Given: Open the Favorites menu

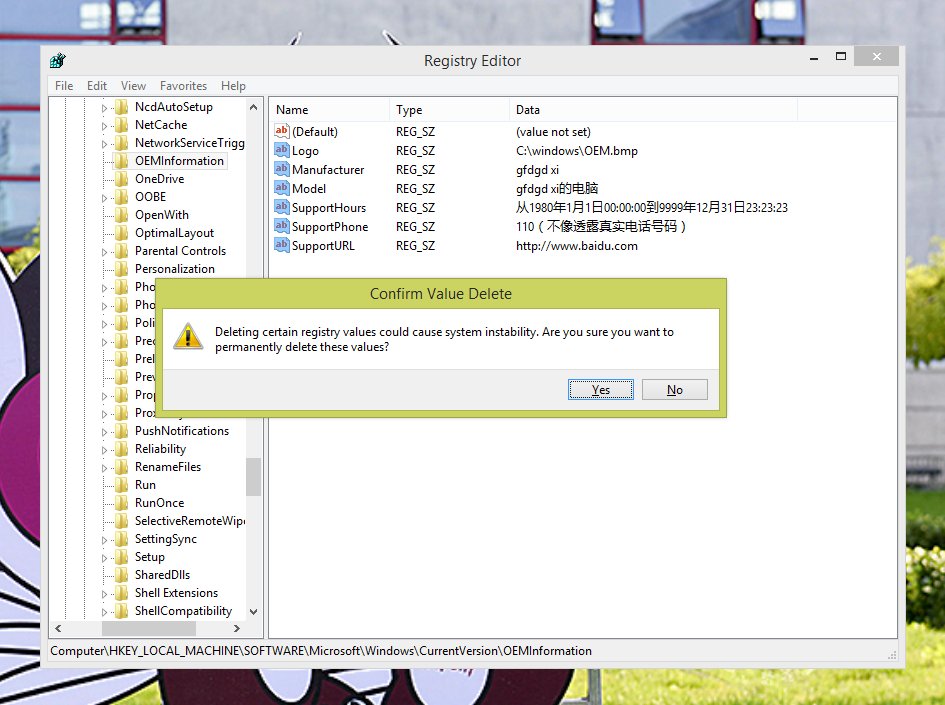Looking at the screenshot, I should pos(184,86).
